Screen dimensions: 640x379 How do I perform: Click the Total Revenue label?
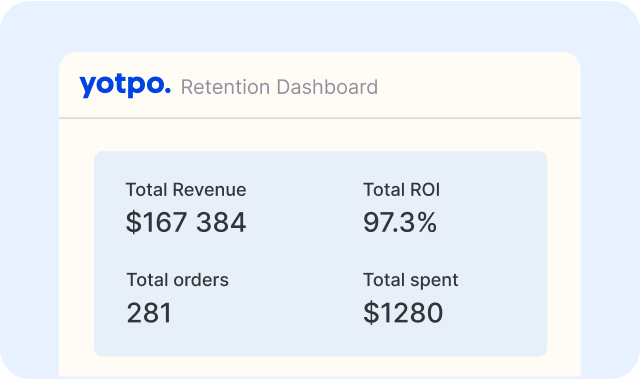pyautogui.click(x=186, y=190)
